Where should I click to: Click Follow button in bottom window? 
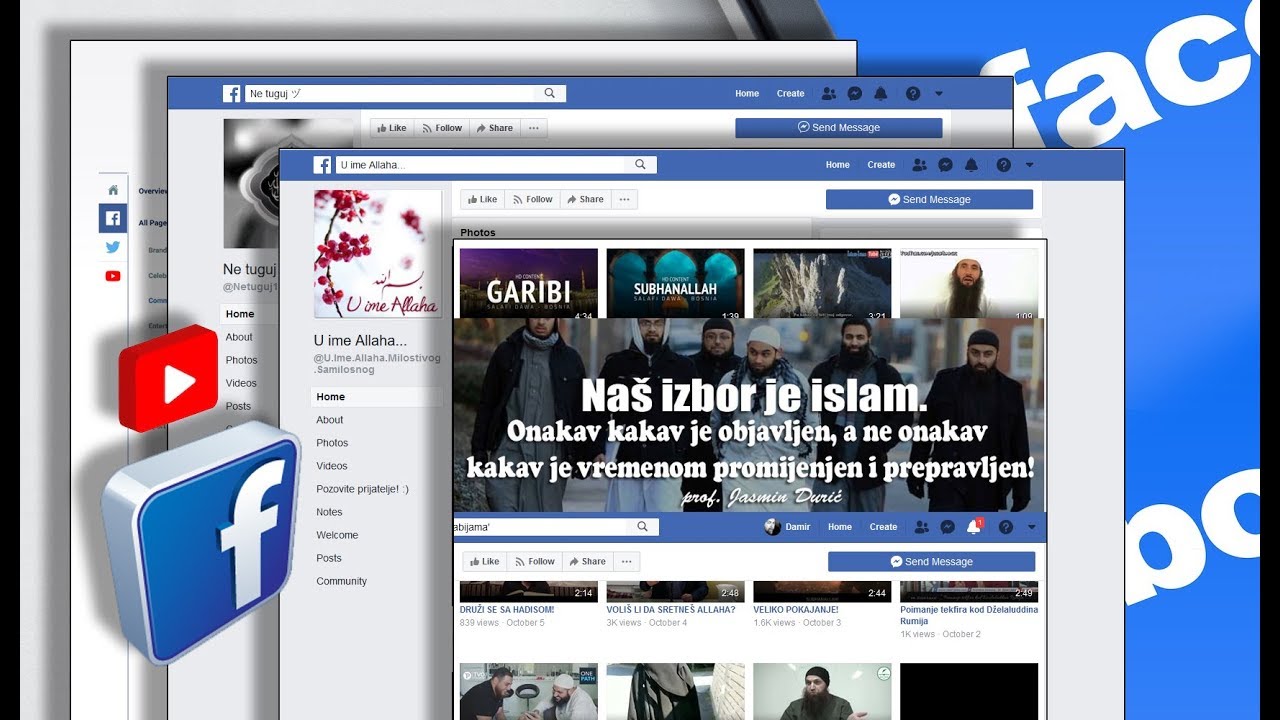click(x=534, y=561)
